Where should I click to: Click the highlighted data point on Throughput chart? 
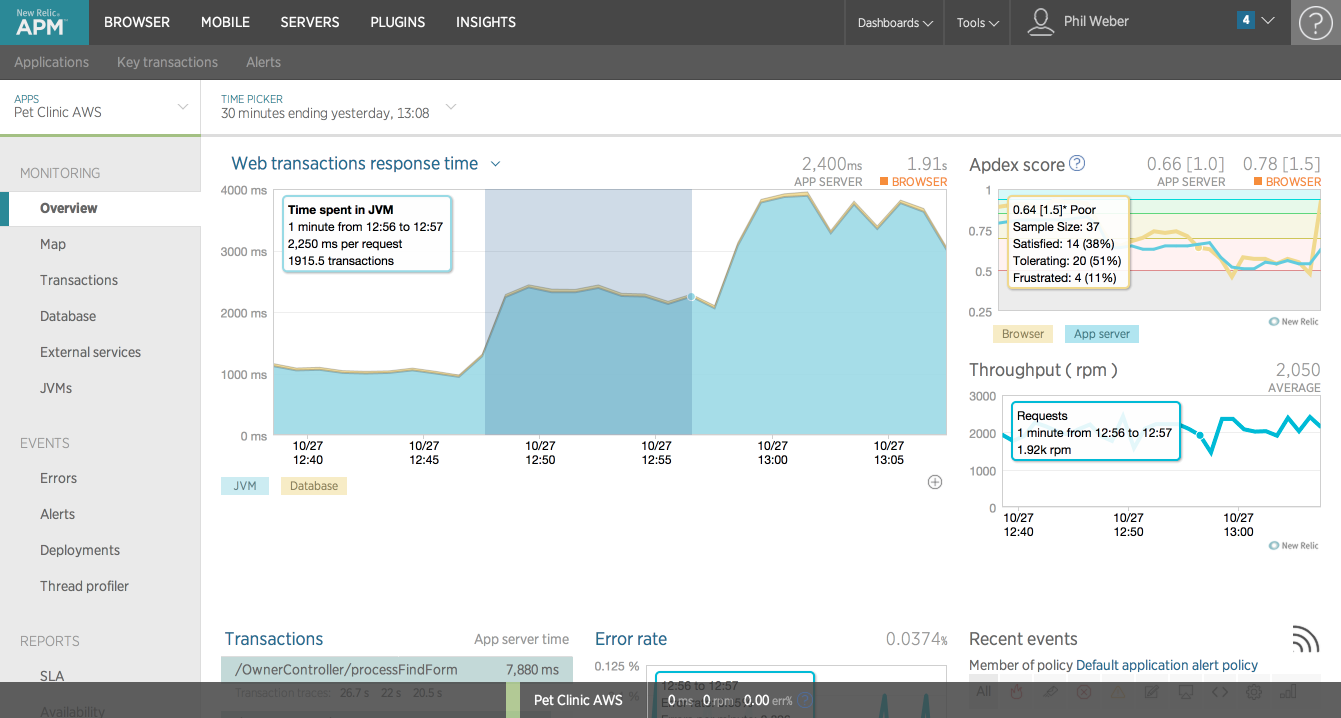[1200, 435]
